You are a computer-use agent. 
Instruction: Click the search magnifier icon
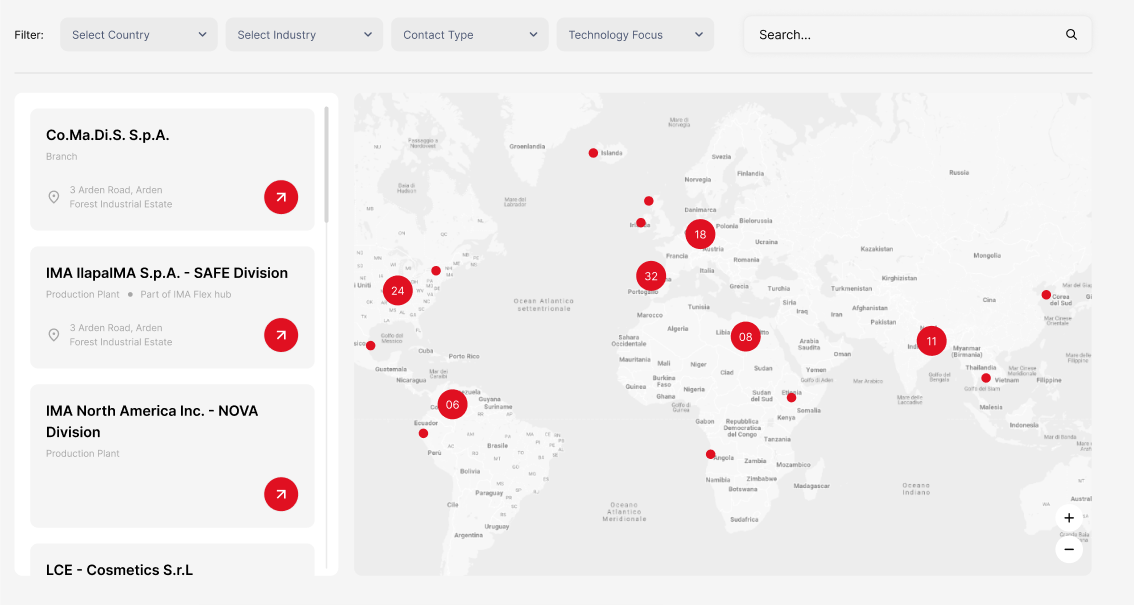(x=1071, y=35)
